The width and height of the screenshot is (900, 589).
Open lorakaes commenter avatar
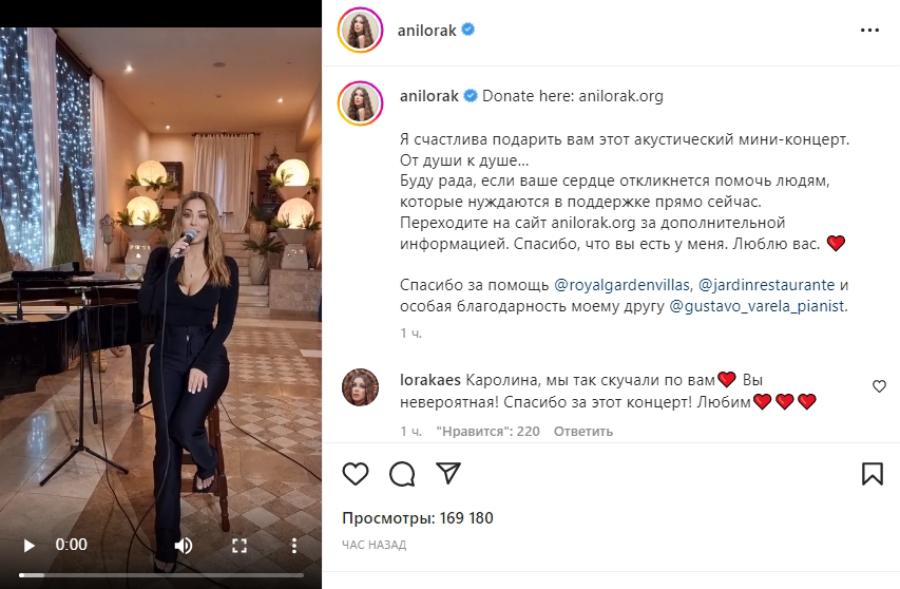(360, 387)
